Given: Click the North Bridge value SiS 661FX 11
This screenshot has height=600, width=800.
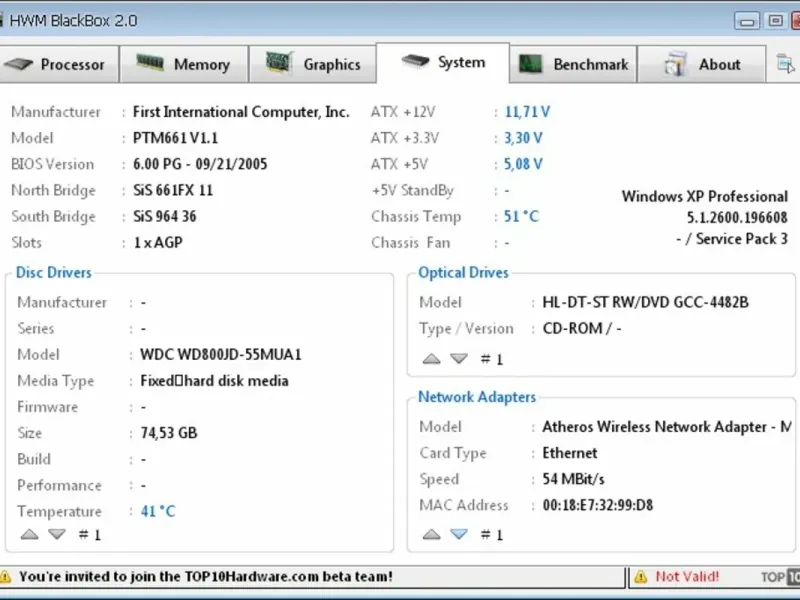Looking at the screenshot, I should click(x=173, y=190).
